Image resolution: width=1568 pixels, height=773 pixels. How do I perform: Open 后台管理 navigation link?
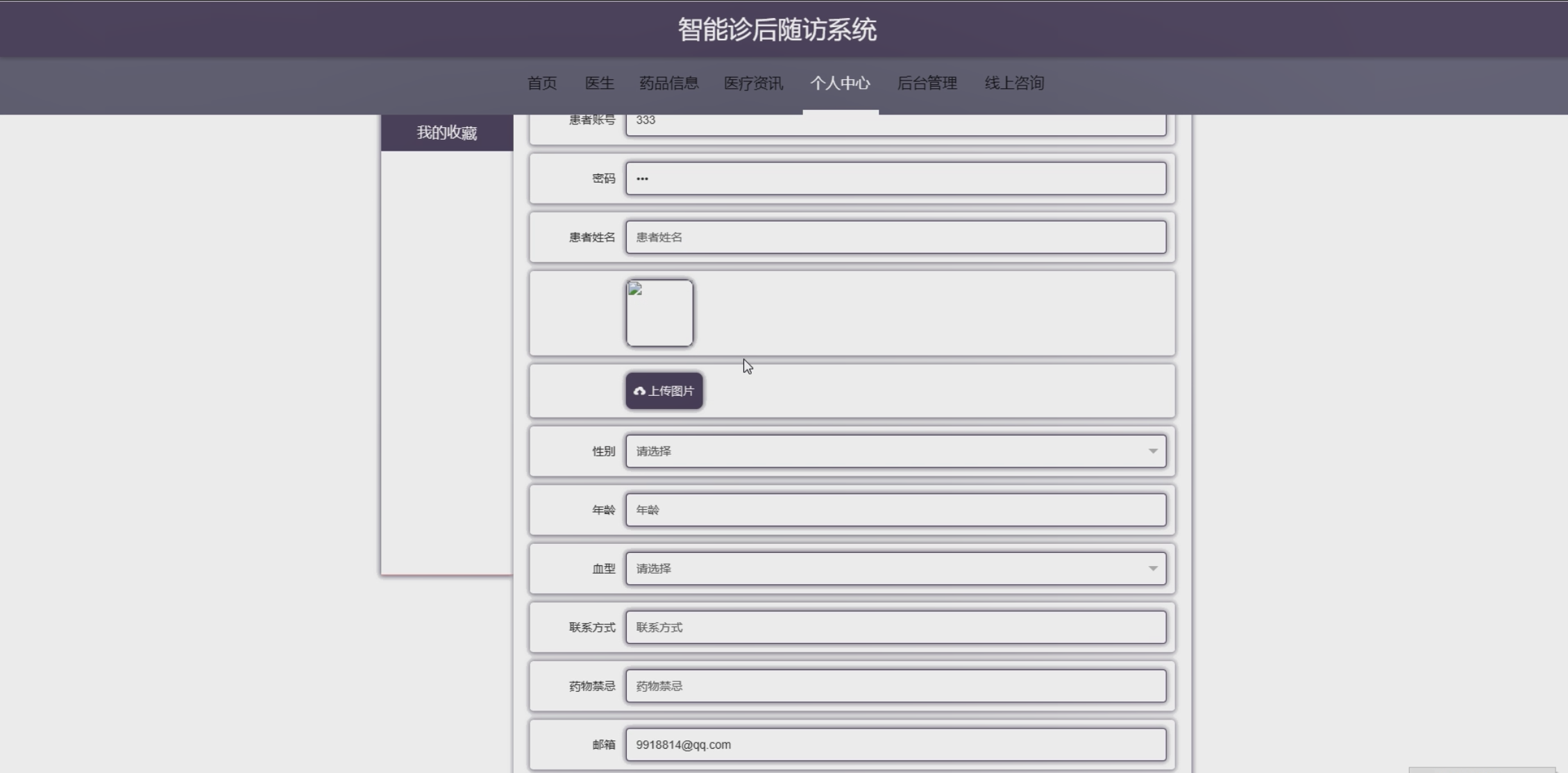927,83
